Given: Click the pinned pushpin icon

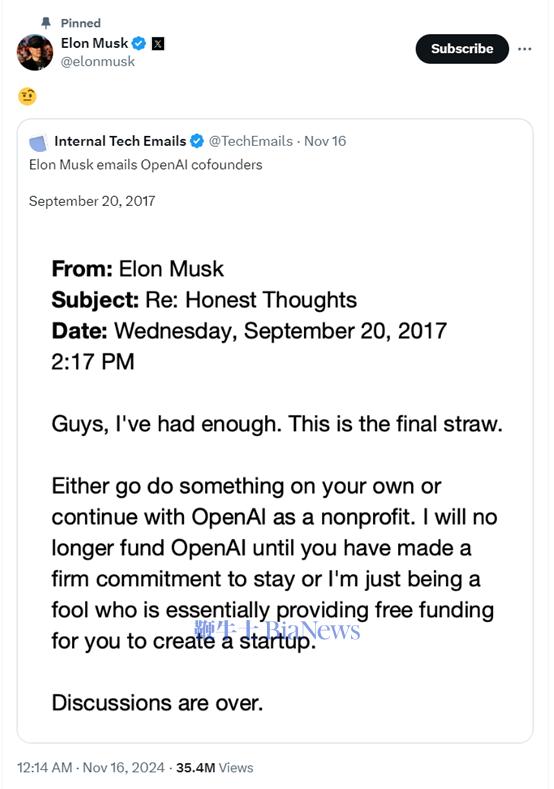Looking at the screenshot, I should click(46, 23).
